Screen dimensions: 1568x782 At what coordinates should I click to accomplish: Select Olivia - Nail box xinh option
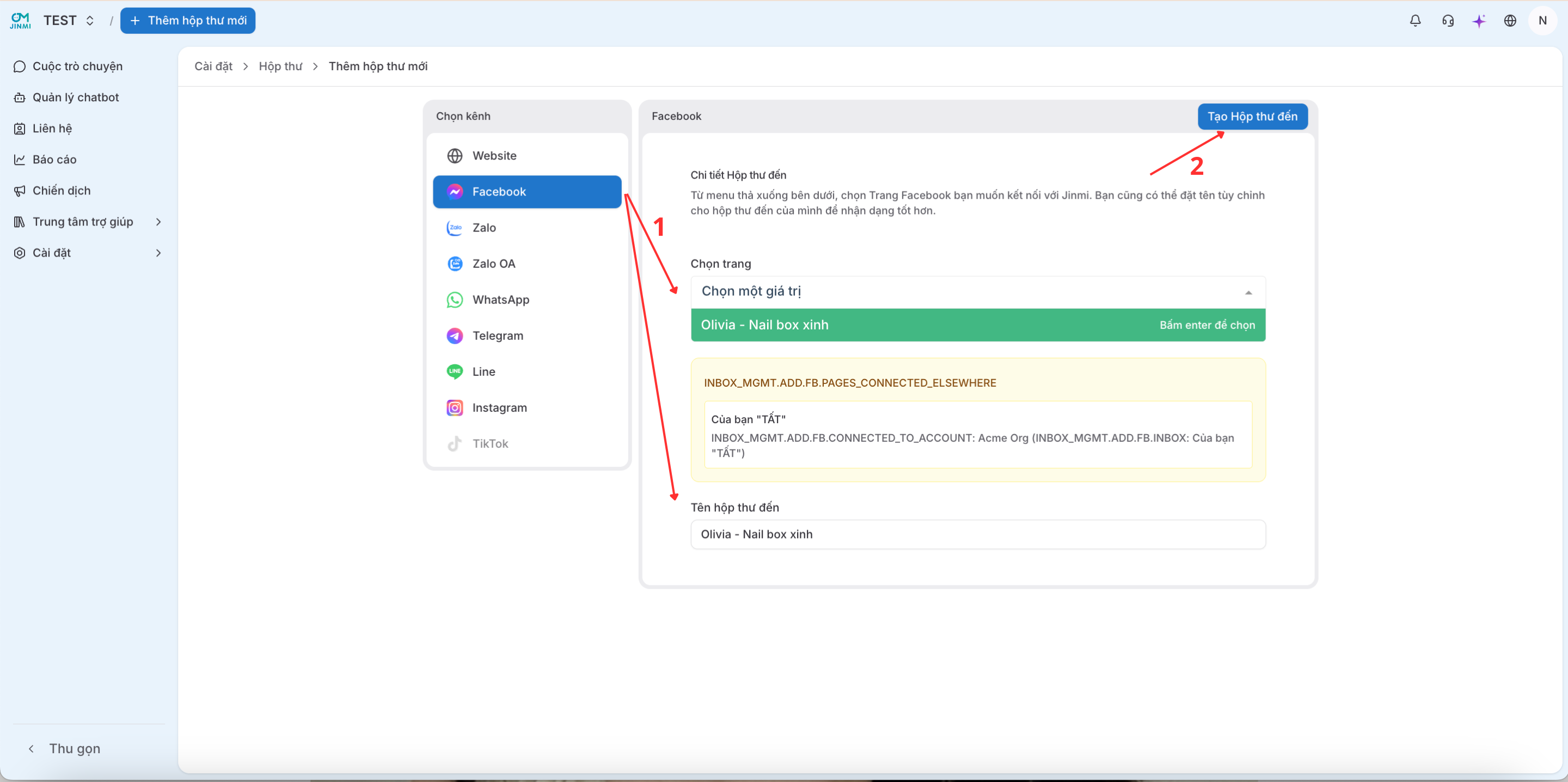[x=978, y=325]
